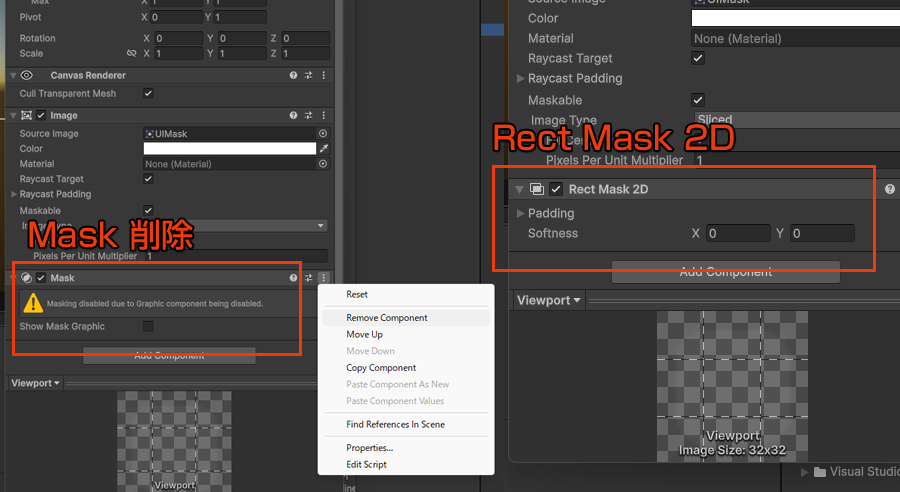Screen dimensions: 900x492
Task: Click the white Color swatch in left Image component
Action: 229,149
